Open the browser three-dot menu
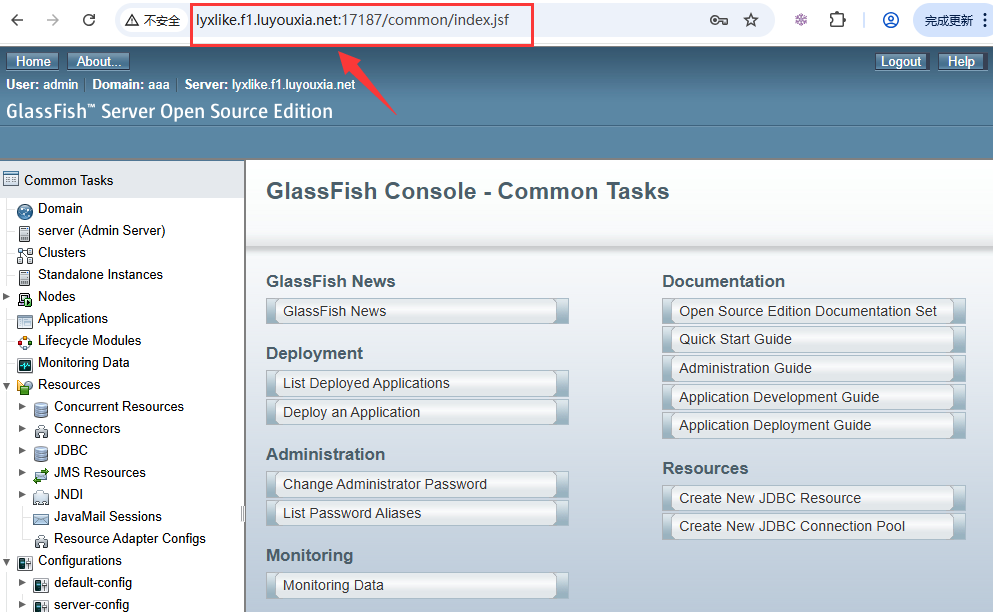The image size is (993, 612). point(984,20)
